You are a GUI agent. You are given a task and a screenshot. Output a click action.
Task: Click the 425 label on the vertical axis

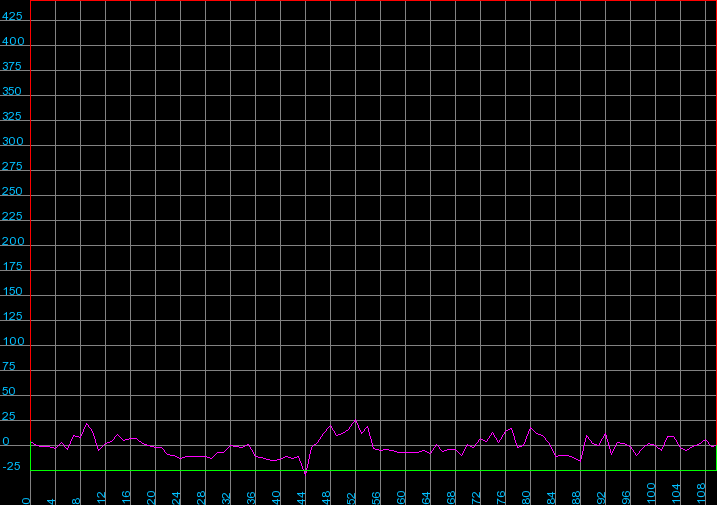pyautogui.click(x=12, y=16)
